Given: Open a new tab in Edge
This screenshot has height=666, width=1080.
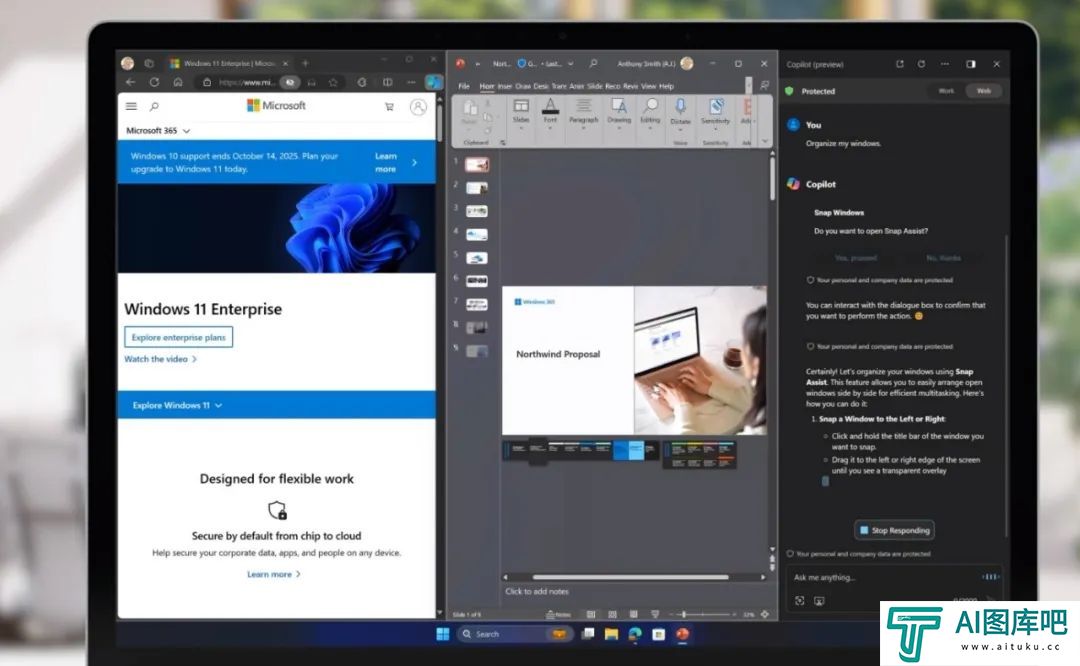Looking at the screenshot, I should (x=305, y=63).
